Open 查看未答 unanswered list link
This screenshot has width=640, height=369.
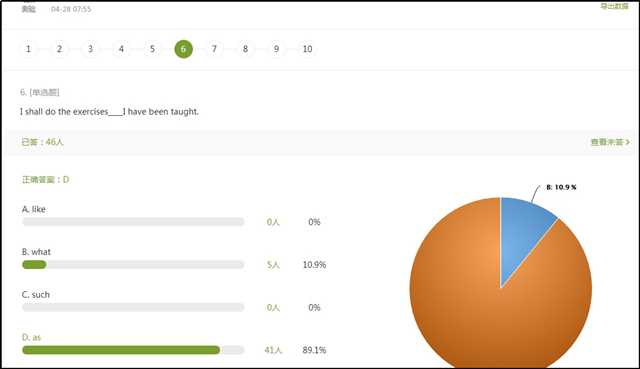pos(607,142)
